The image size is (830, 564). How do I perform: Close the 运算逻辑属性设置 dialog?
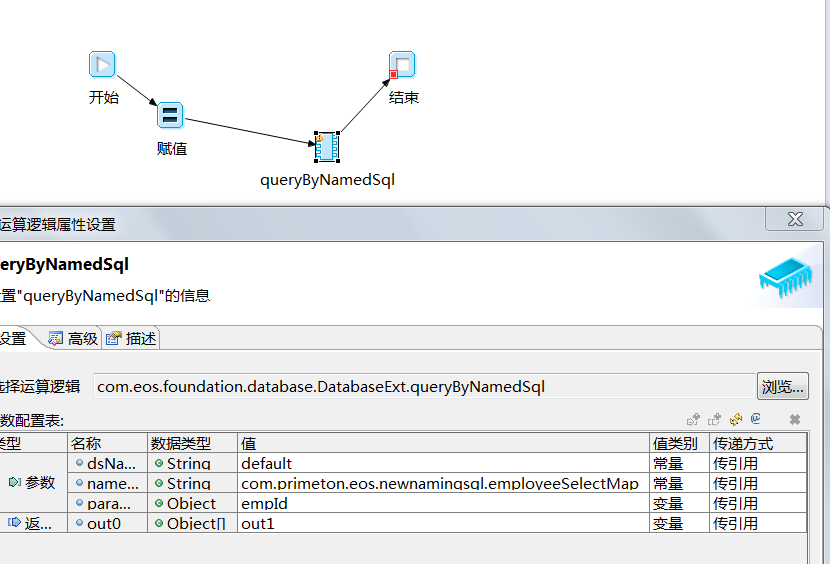(x=795, y=219)
